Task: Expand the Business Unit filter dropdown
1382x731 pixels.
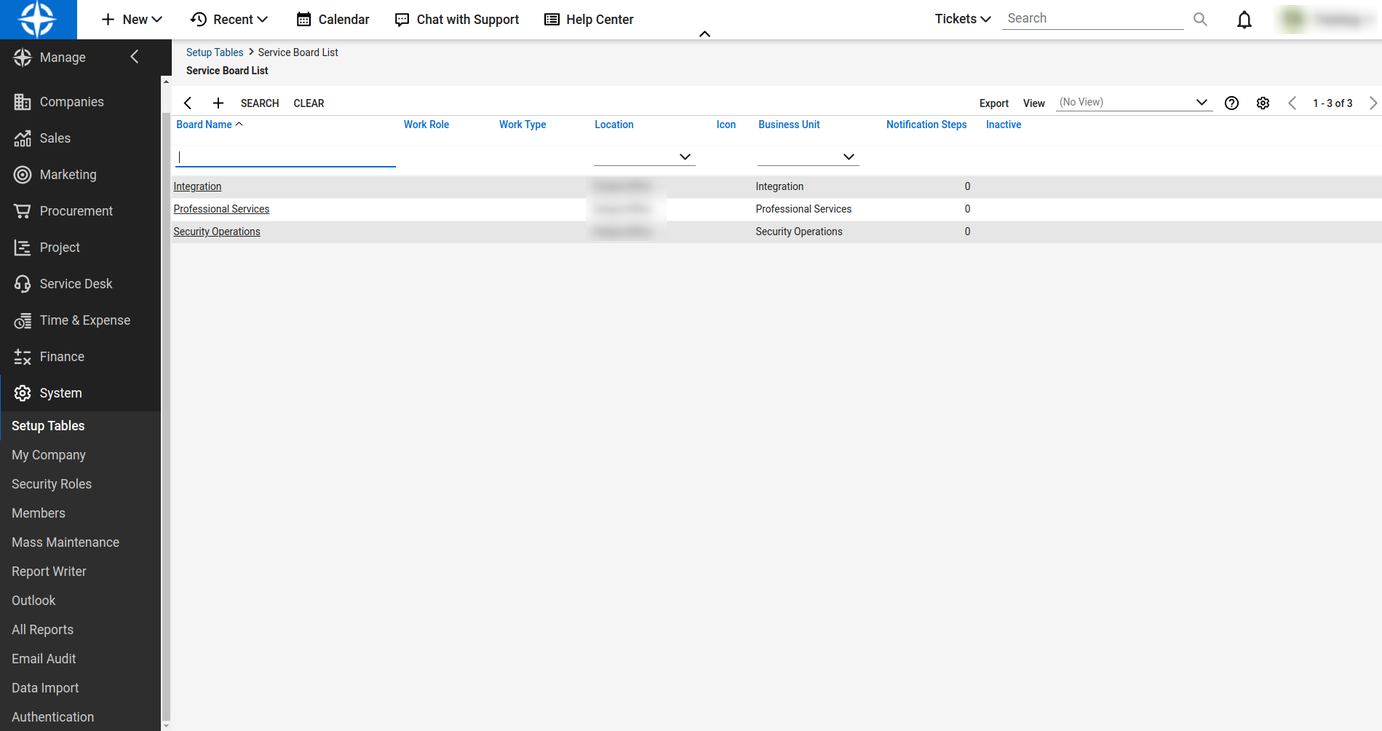Action: (848, 157)
